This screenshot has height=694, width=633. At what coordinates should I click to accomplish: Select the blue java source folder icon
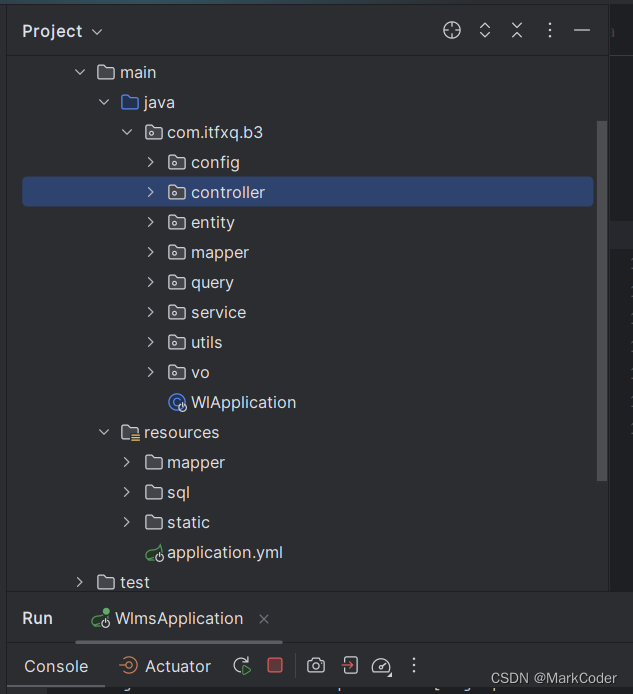(130, 102)
